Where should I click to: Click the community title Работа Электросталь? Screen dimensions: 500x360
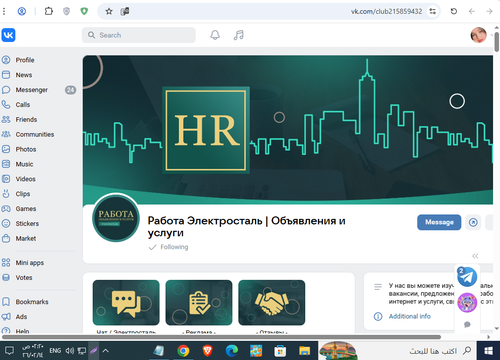click(x=246, y=227)
